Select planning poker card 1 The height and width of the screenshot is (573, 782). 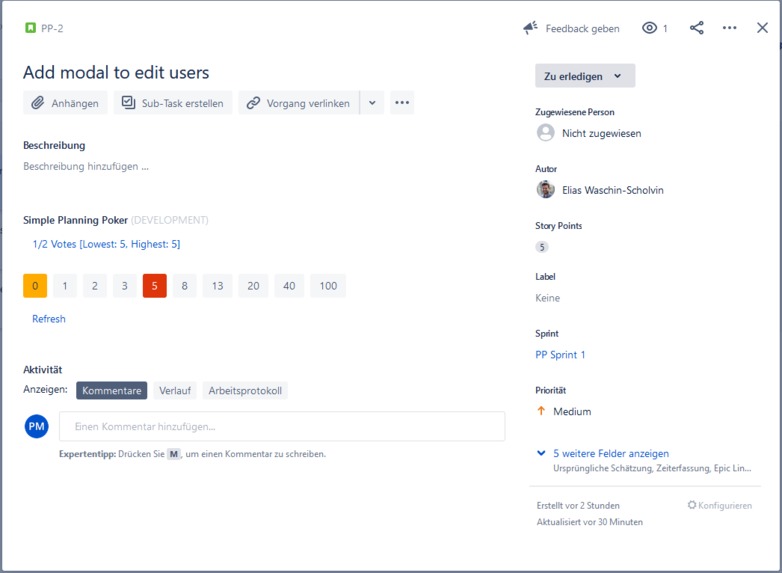(65, 286)
